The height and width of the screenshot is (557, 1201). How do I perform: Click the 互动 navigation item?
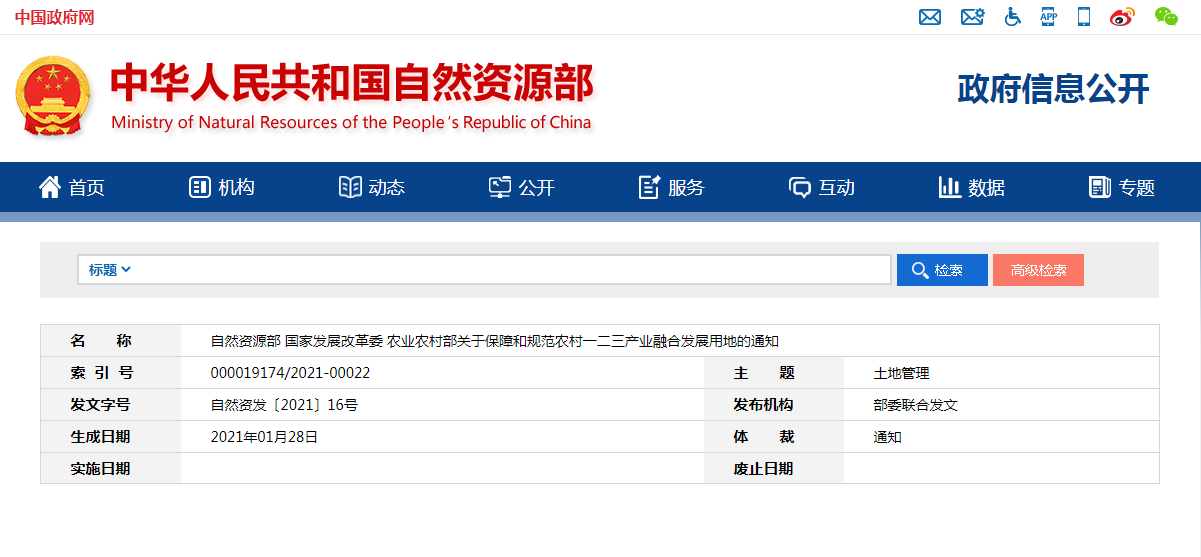(822, 187)
